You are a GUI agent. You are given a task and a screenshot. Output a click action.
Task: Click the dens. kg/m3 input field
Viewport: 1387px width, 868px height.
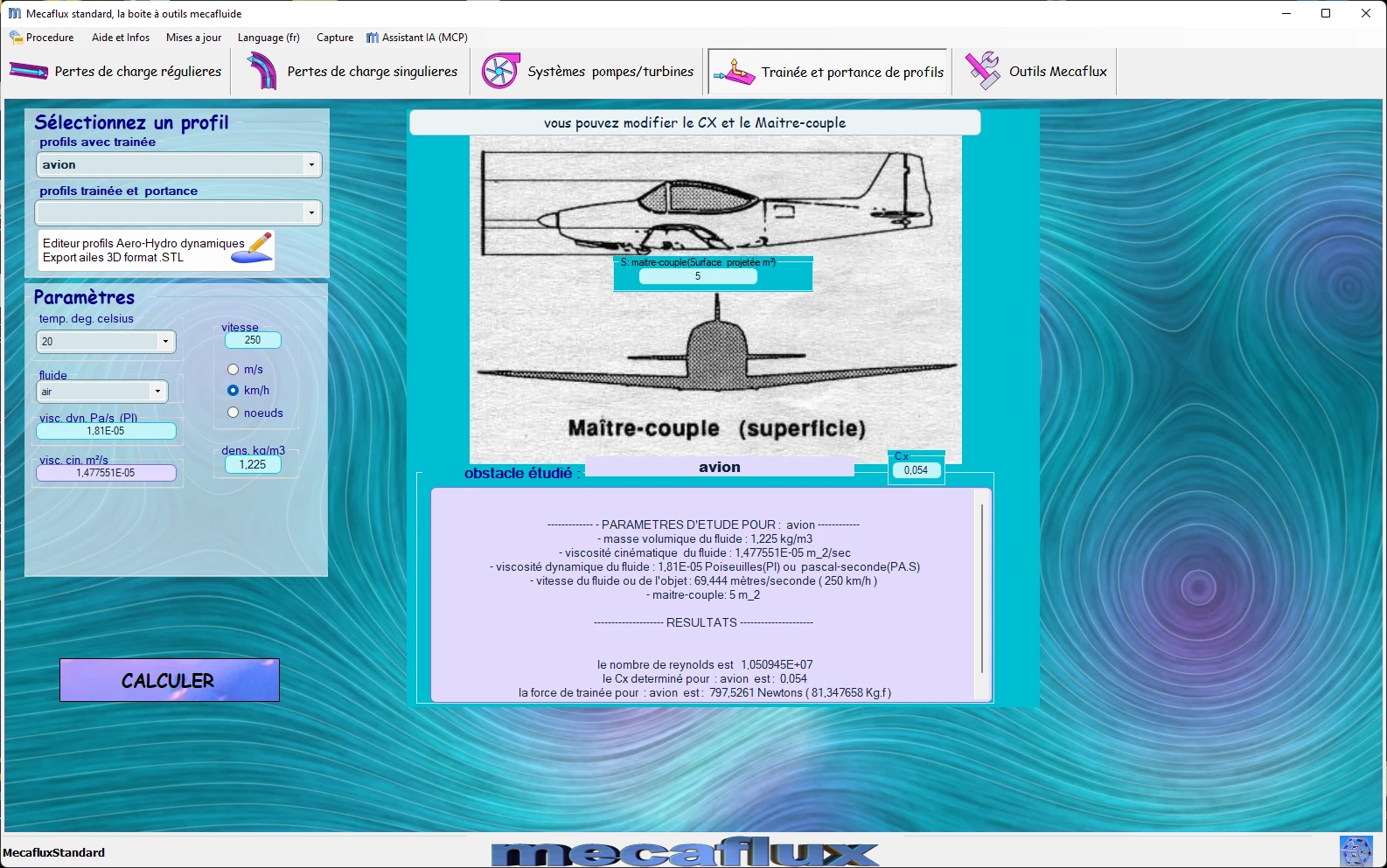pos(253,465)
